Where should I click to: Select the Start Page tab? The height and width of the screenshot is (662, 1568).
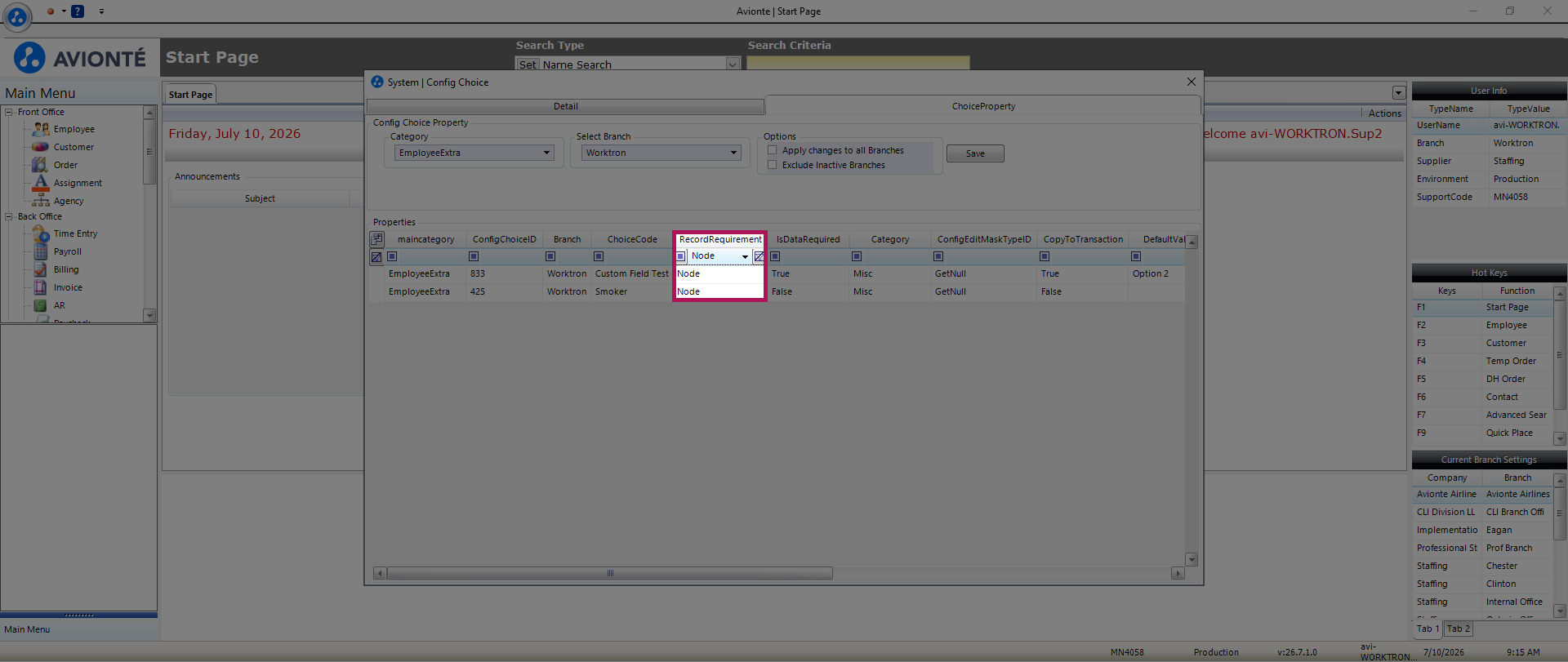(190, 95)
